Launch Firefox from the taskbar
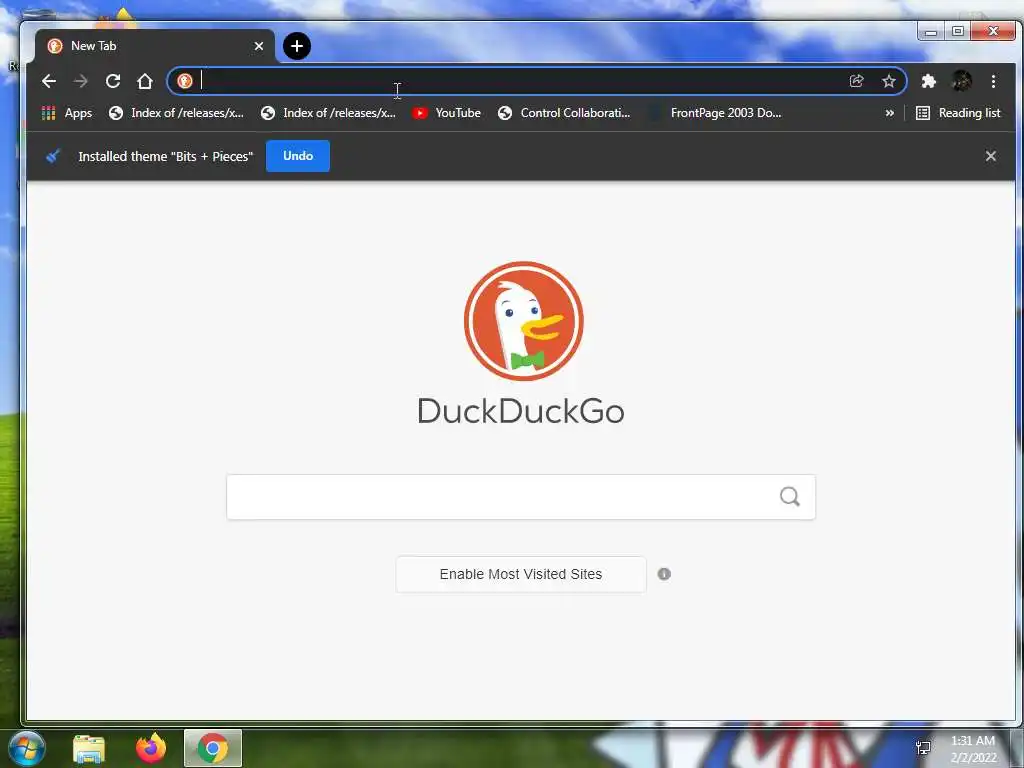The height and width of the screenshot is (768, 1024). 151,748
